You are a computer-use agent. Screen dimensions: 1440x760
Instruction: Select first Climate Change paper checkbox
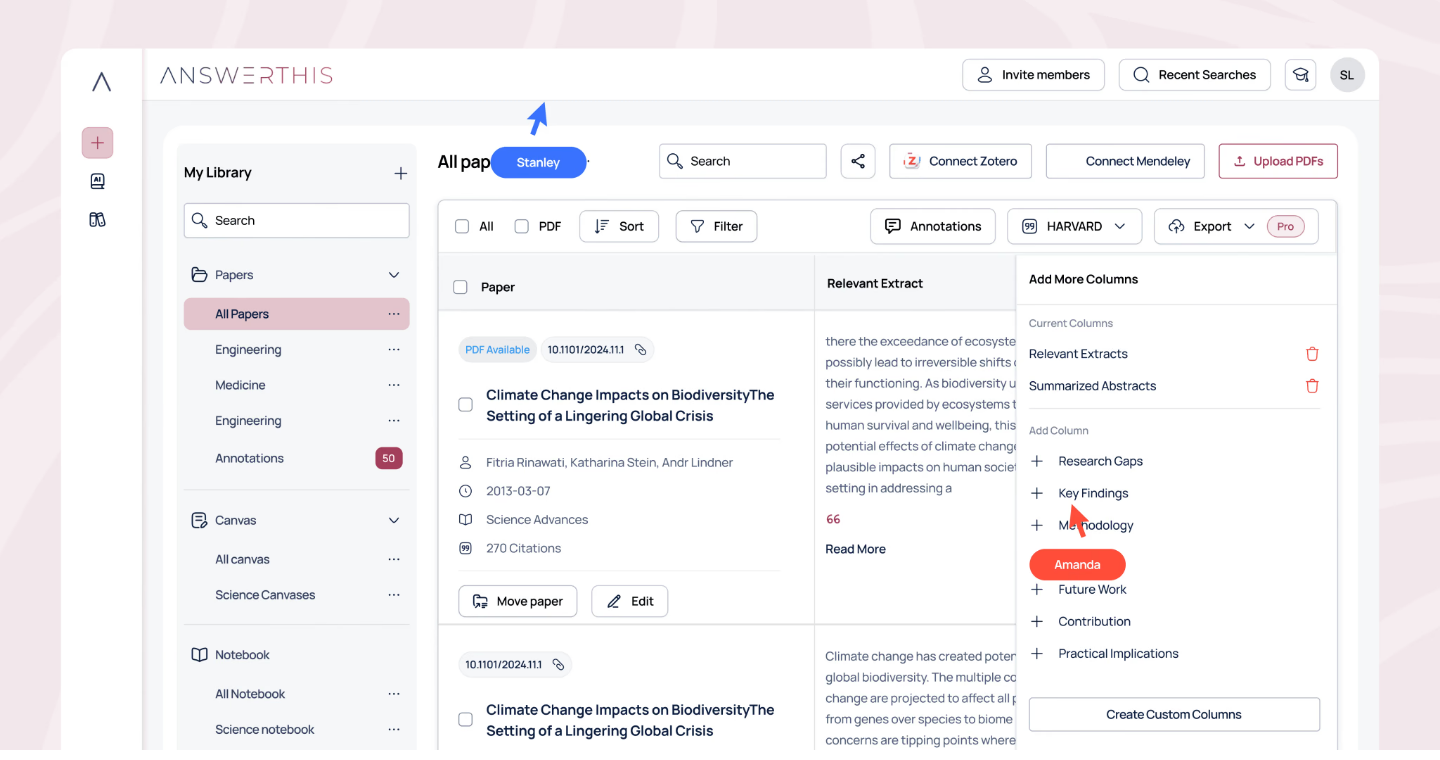pos(465,405)
